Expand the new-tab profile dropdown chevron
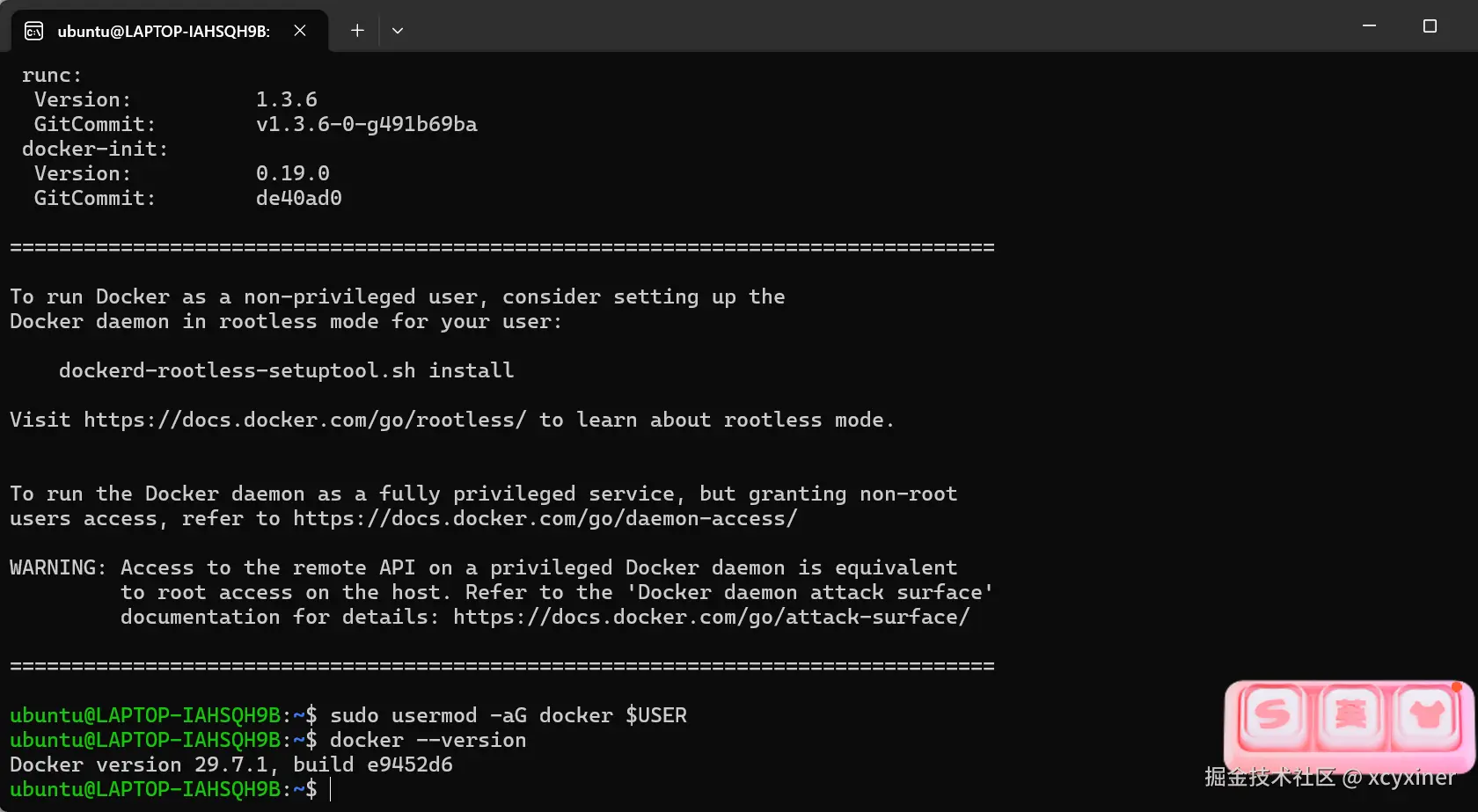This screenshot has width=1478, height=812. 398,31
